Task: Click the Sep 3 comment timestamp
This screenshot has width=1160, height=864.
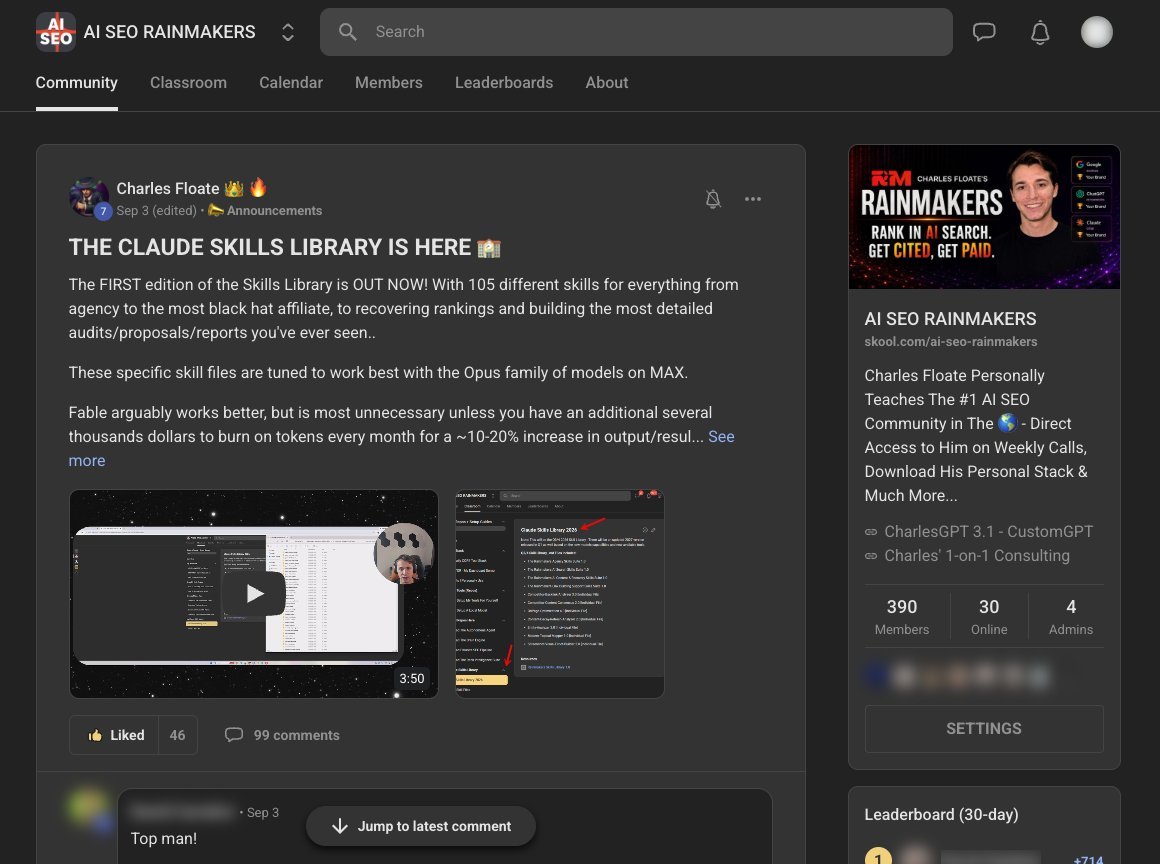Action: [x=263, y=812]
